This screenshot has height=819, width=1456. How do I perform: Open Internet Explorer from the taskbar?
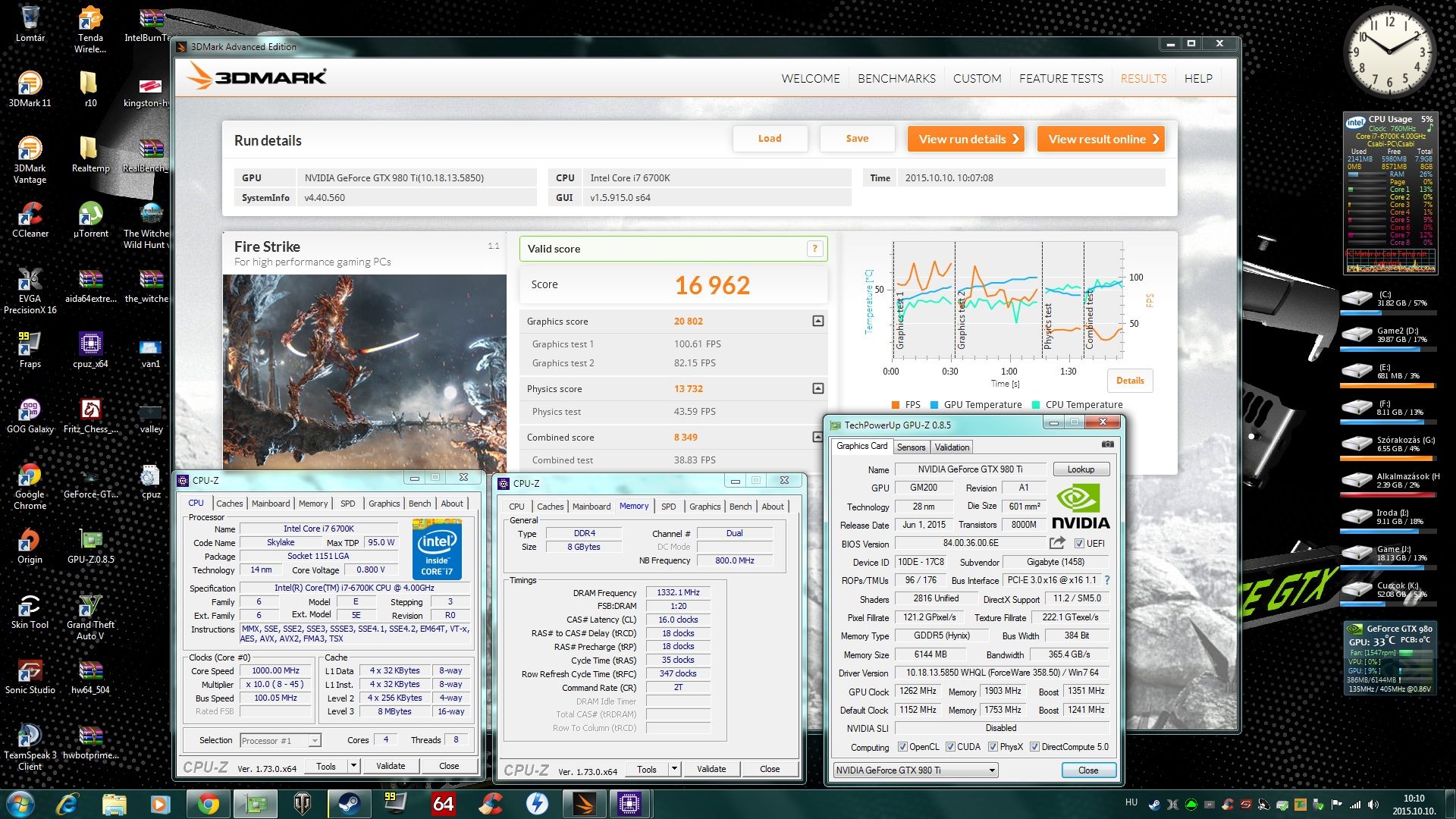[67, 804]
